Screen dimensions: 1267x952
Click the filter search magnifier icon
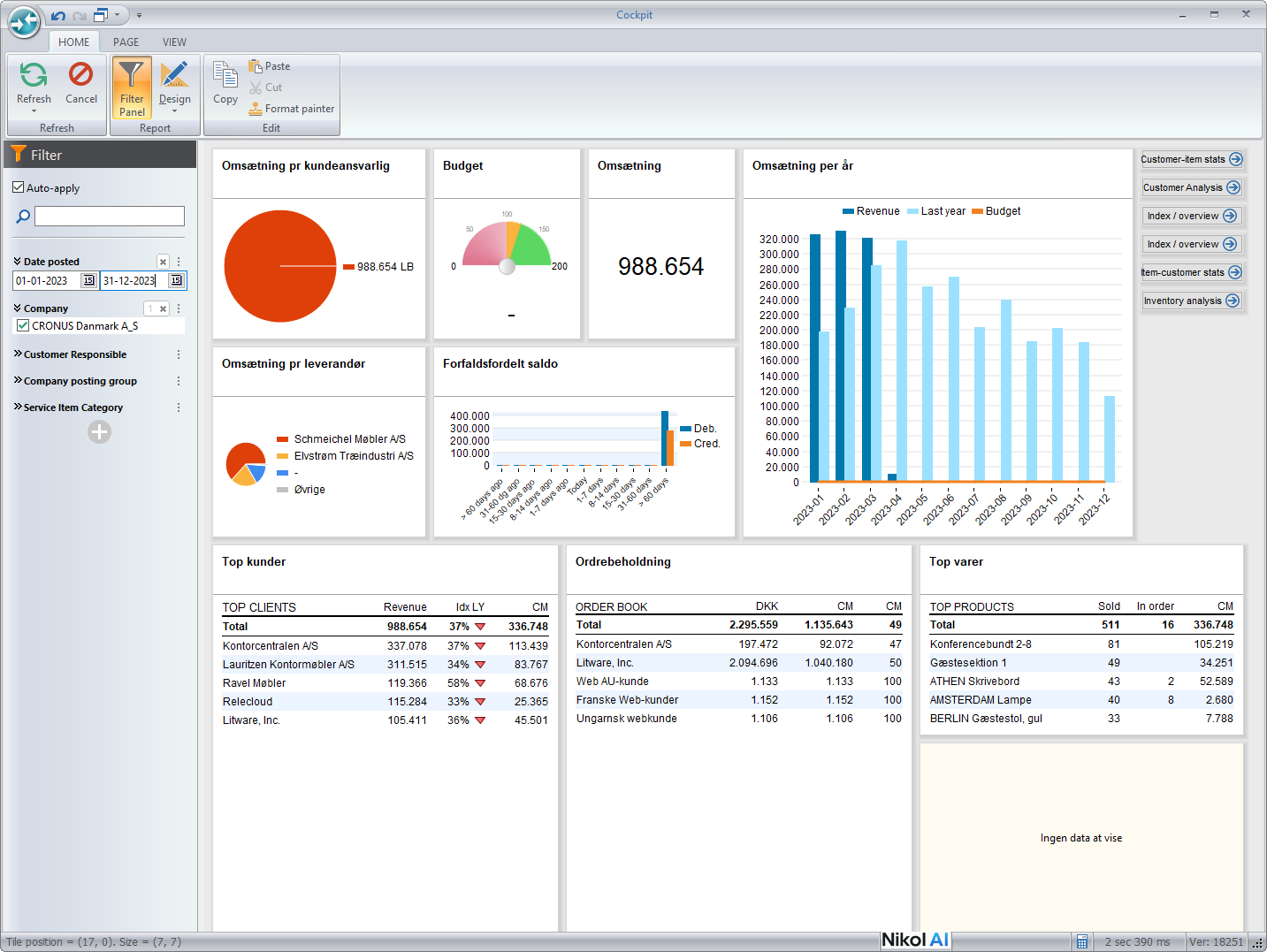[x=23, y=216]
